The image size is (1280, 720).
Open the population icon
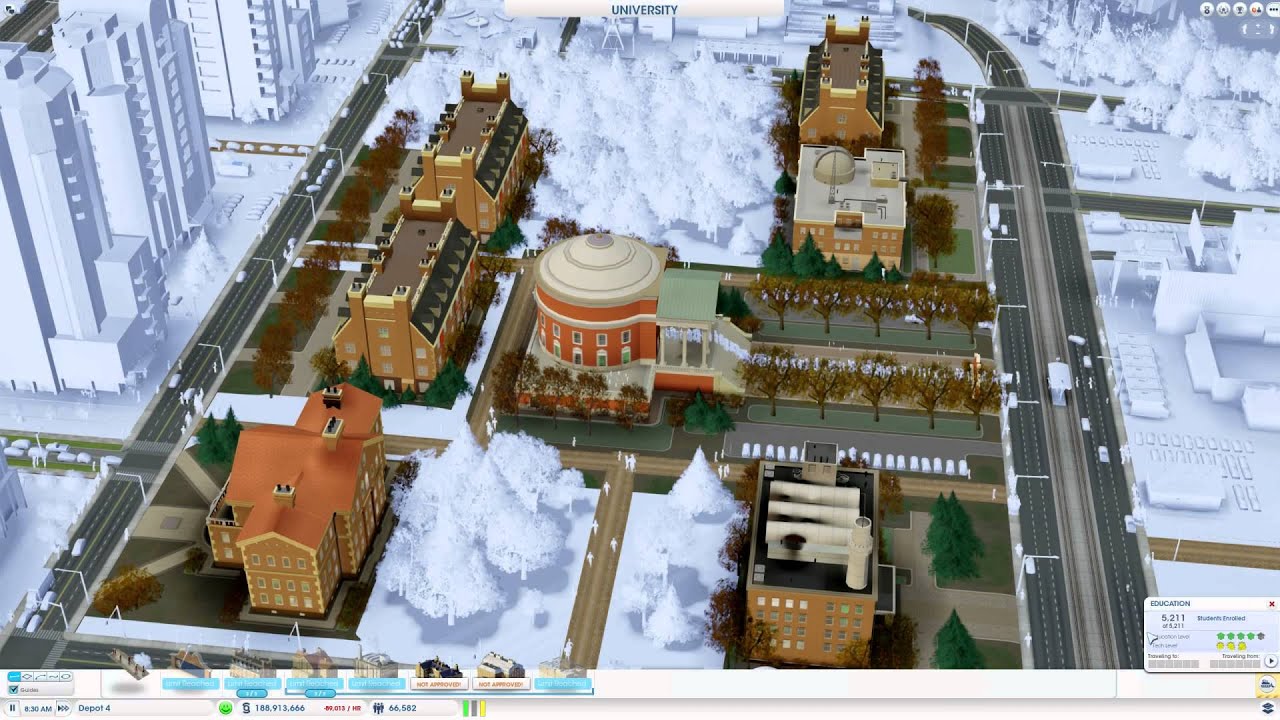378,708
